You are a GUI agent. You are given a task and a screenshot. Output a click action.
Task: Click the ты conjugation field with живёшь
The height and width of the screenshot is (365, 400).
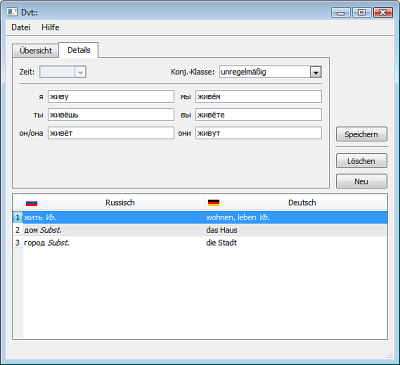[111, 115]
